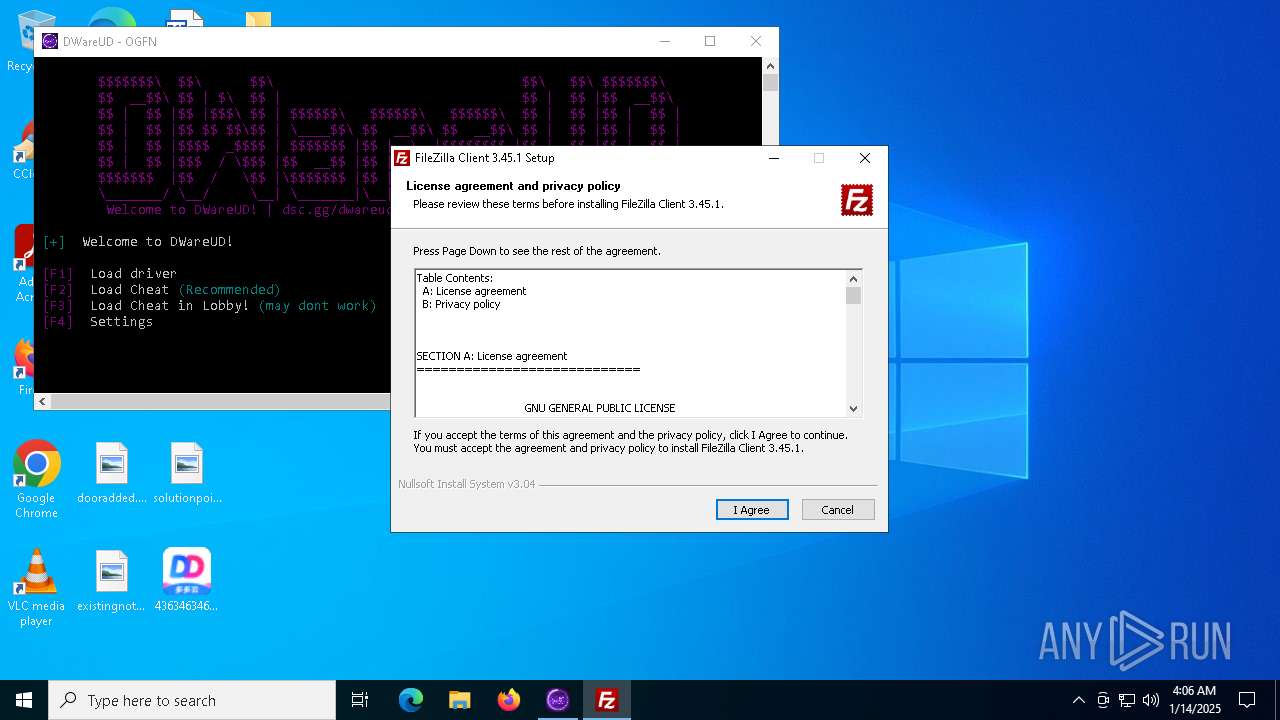1280x720 pixels.
Task: Click the I Agree button
Action: [x=752, y=510]
